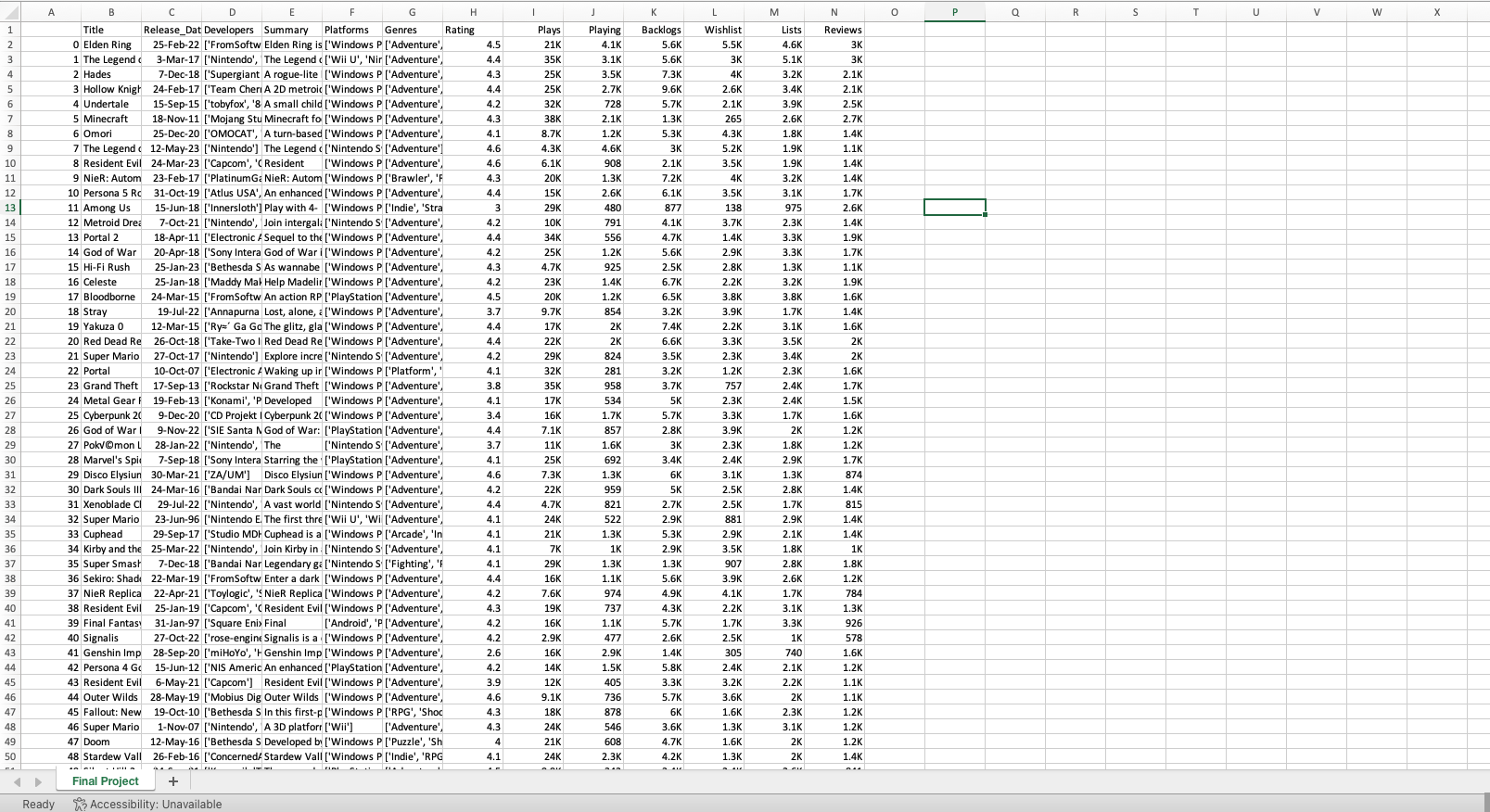1490x812 pixels.
Task: Click the empty selected cell P13
Action: (x=954, y=208)
